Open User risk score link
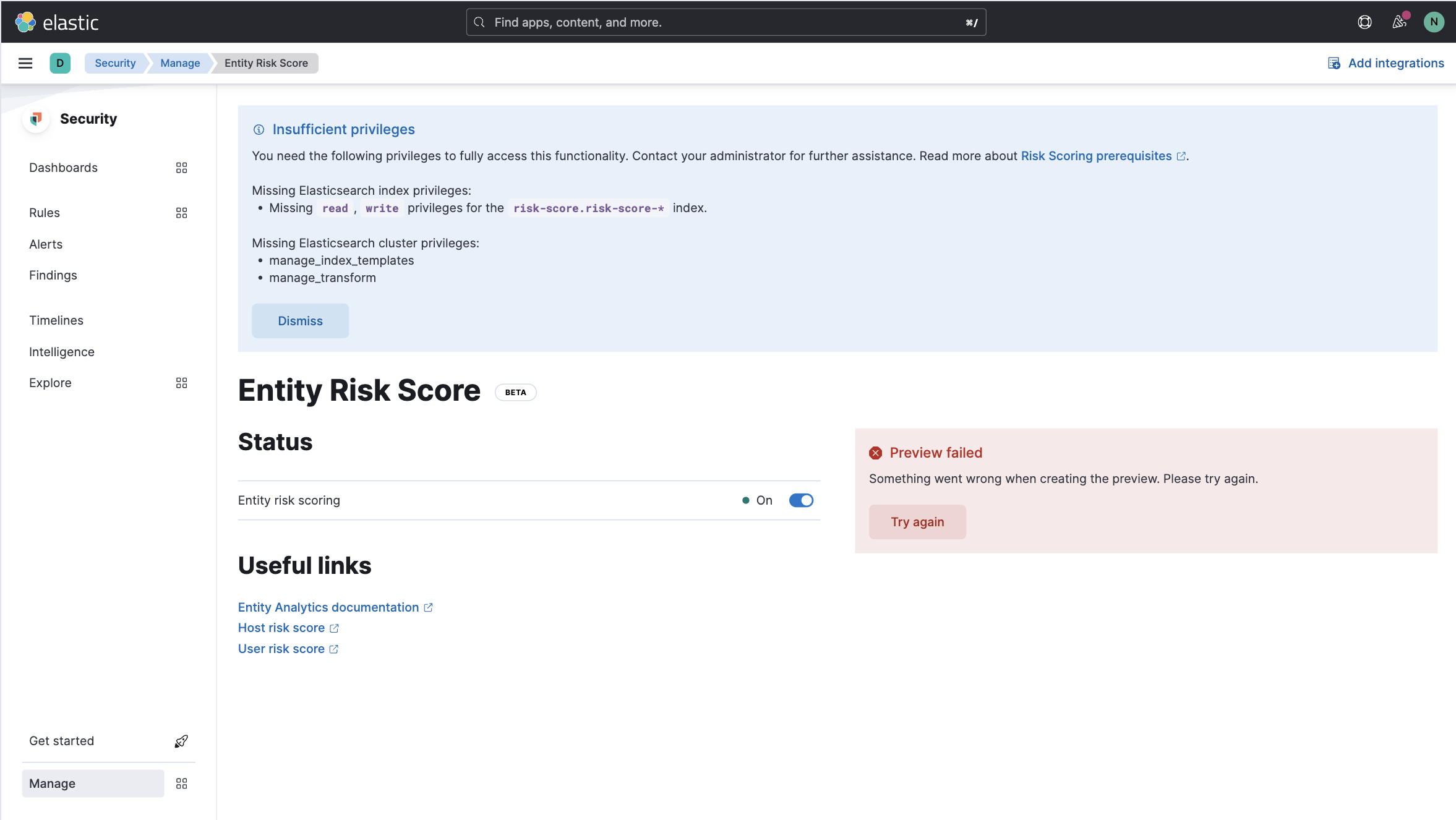Image resolution: width=1456 pixels, height=820 pixels. tap(281, 649)
